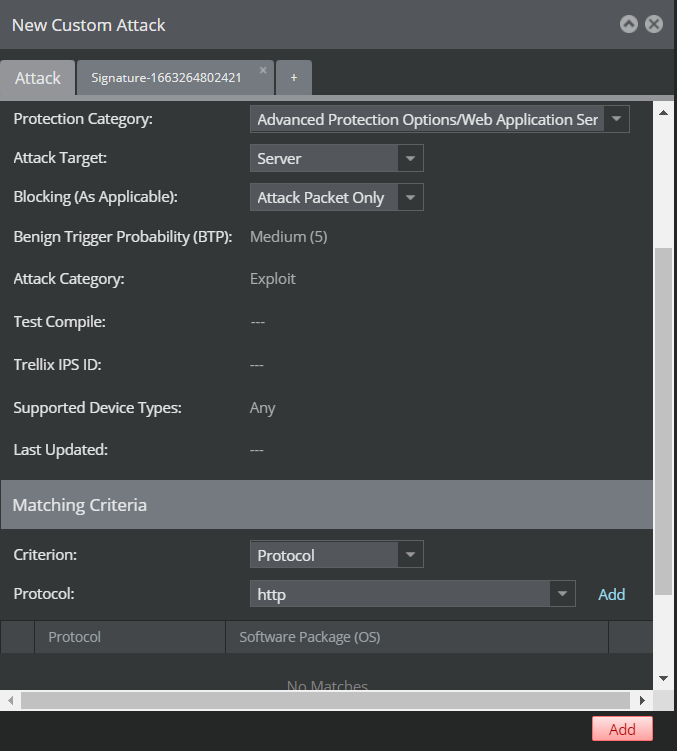The image size is (677, 751).
Task: Click the horizontal scrollbar left arrow
Action: pos(11,701)
